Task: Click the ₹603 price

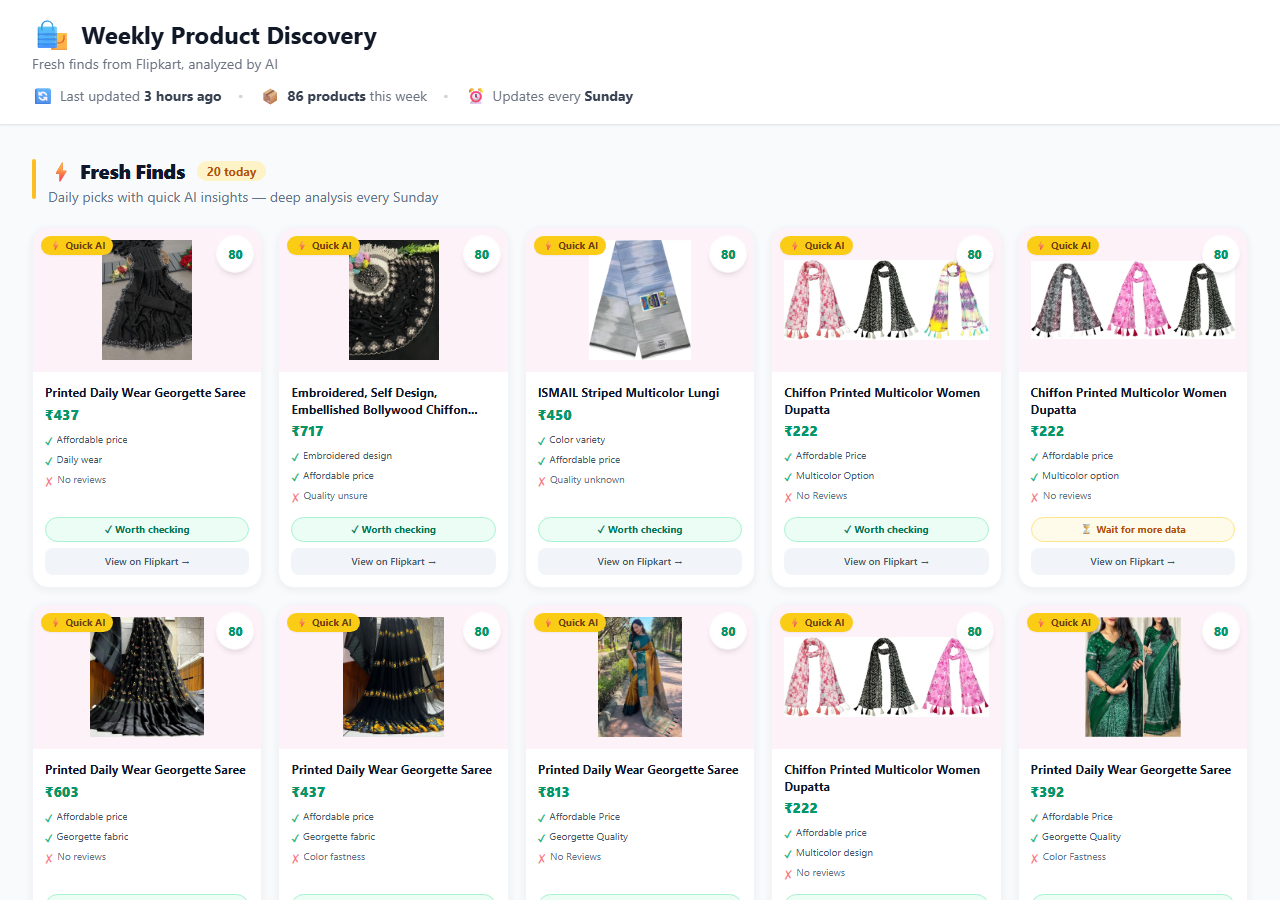Action: coord(62,792)
